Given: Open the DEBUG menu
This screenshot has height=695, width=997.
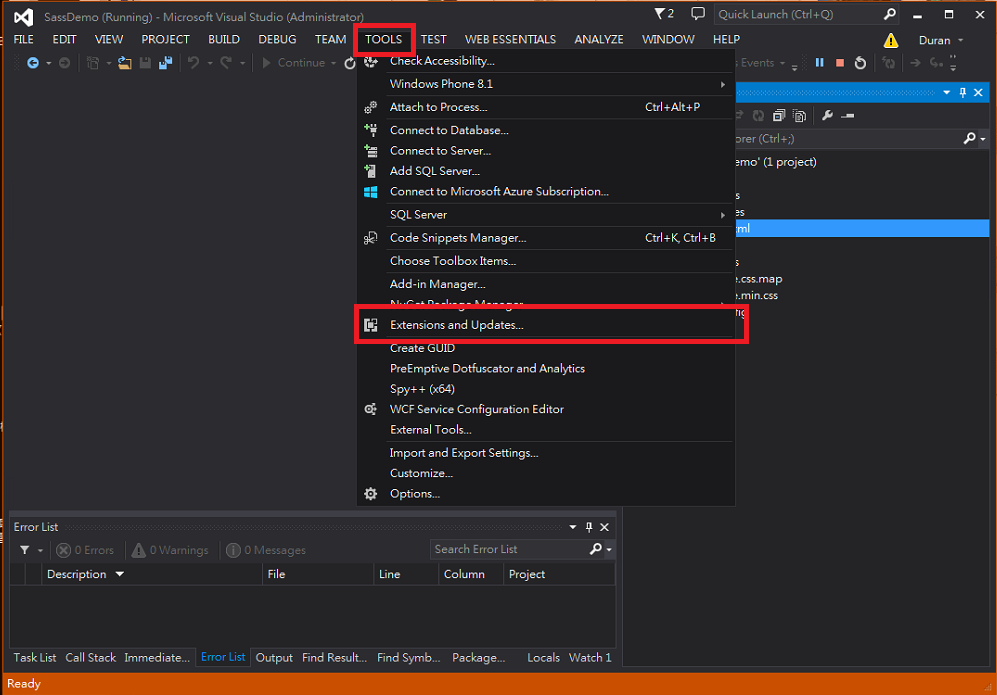Looking at the screenshot, I should point(277,39).
